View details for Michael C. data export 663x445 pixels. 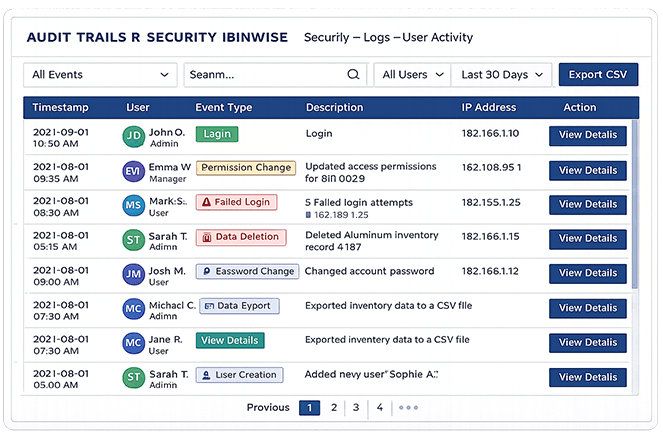[x=588, y=308]
